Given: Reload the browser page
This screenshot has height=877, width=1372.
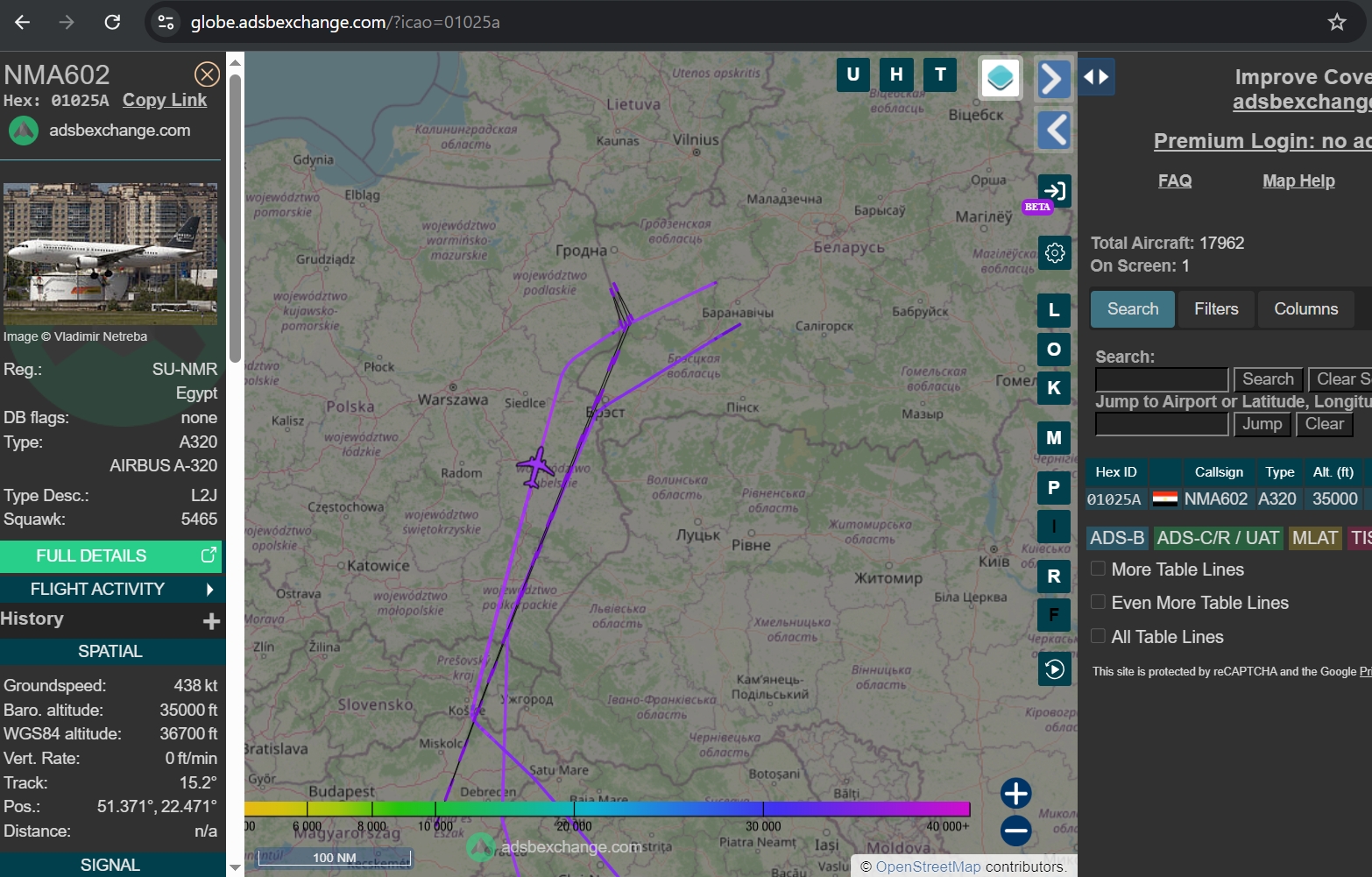Looking at the screenshot, I should click(x=112, y=22).
